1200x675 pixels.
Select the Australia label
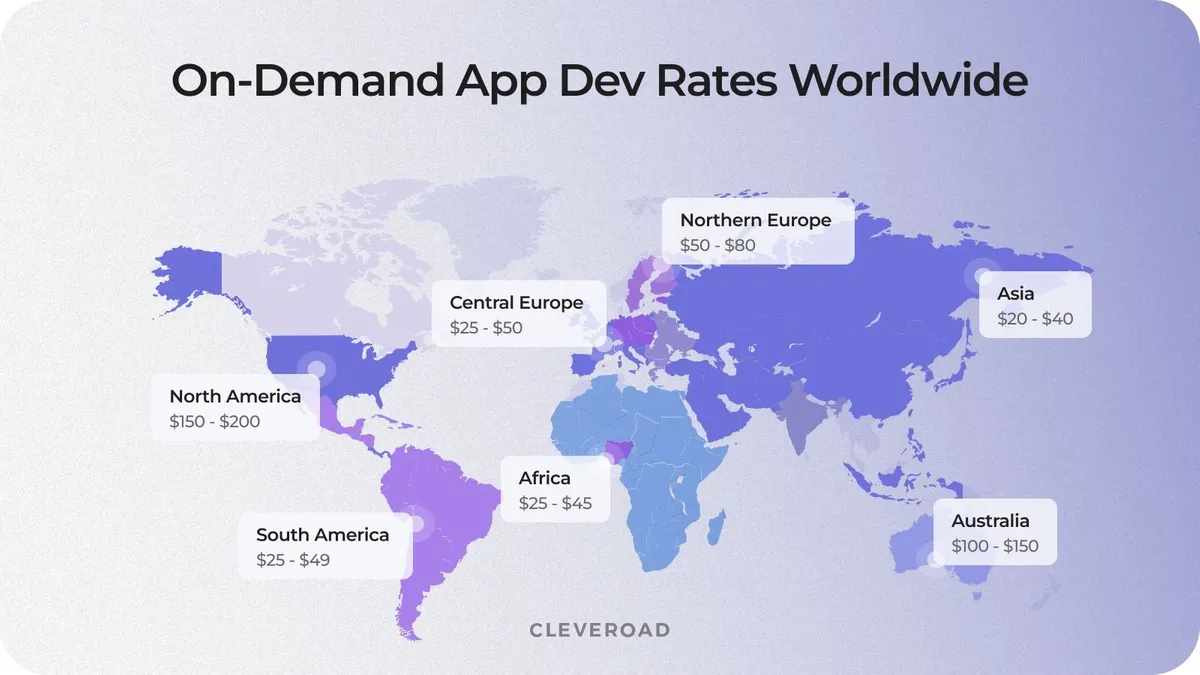pos(990,521)
